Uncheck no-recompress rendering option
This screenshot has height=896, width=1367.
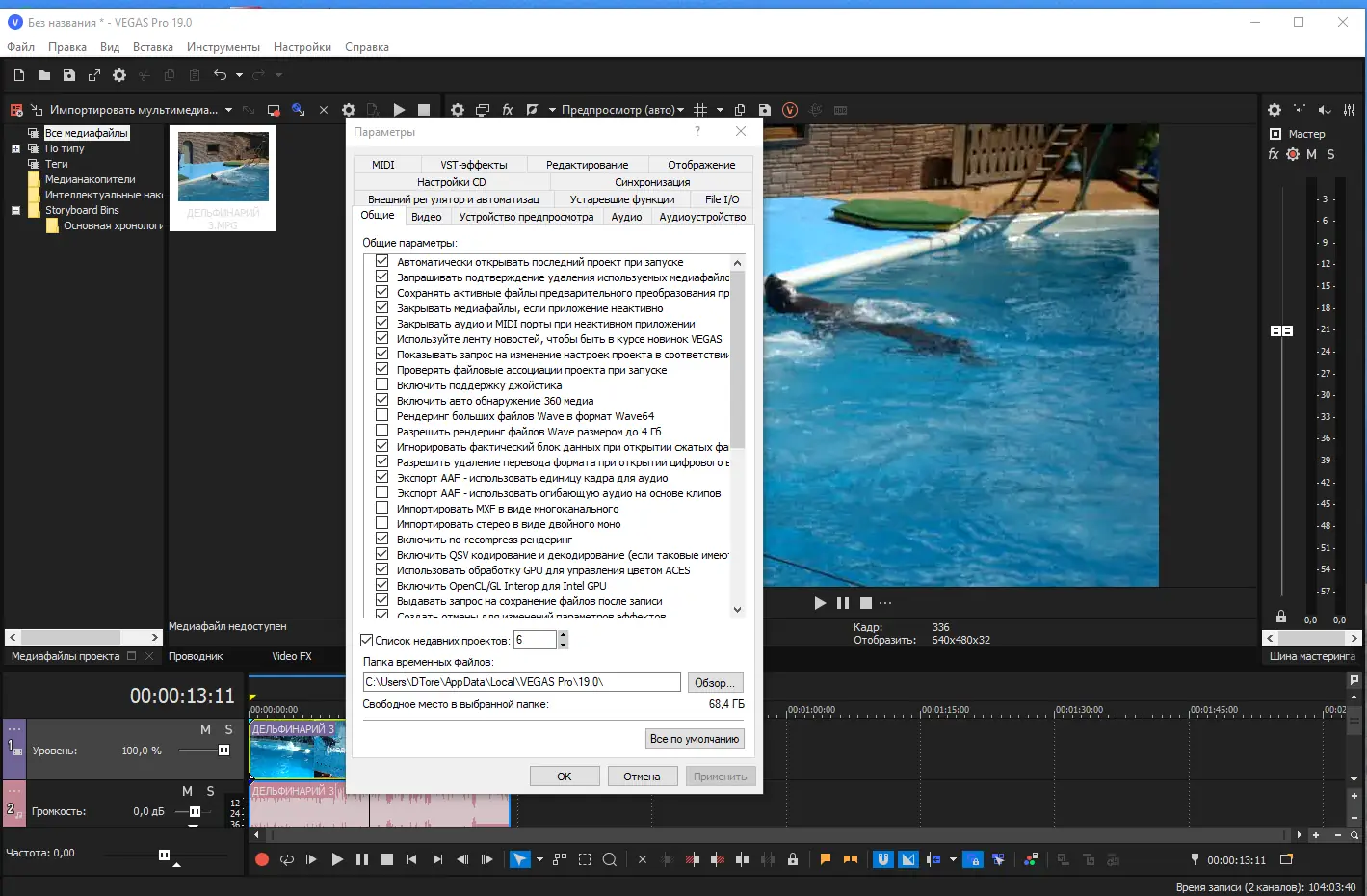point(381,539)
